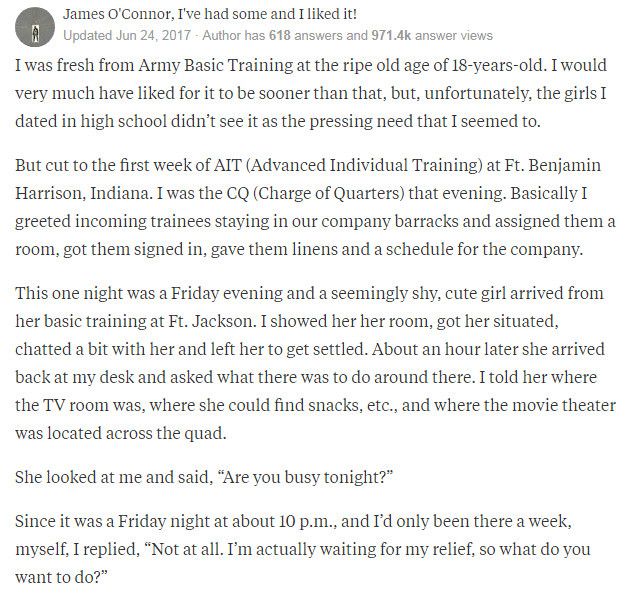Click the time "10 p.m." in the text
The image size is (625, 592).
(x=307, y=521)
